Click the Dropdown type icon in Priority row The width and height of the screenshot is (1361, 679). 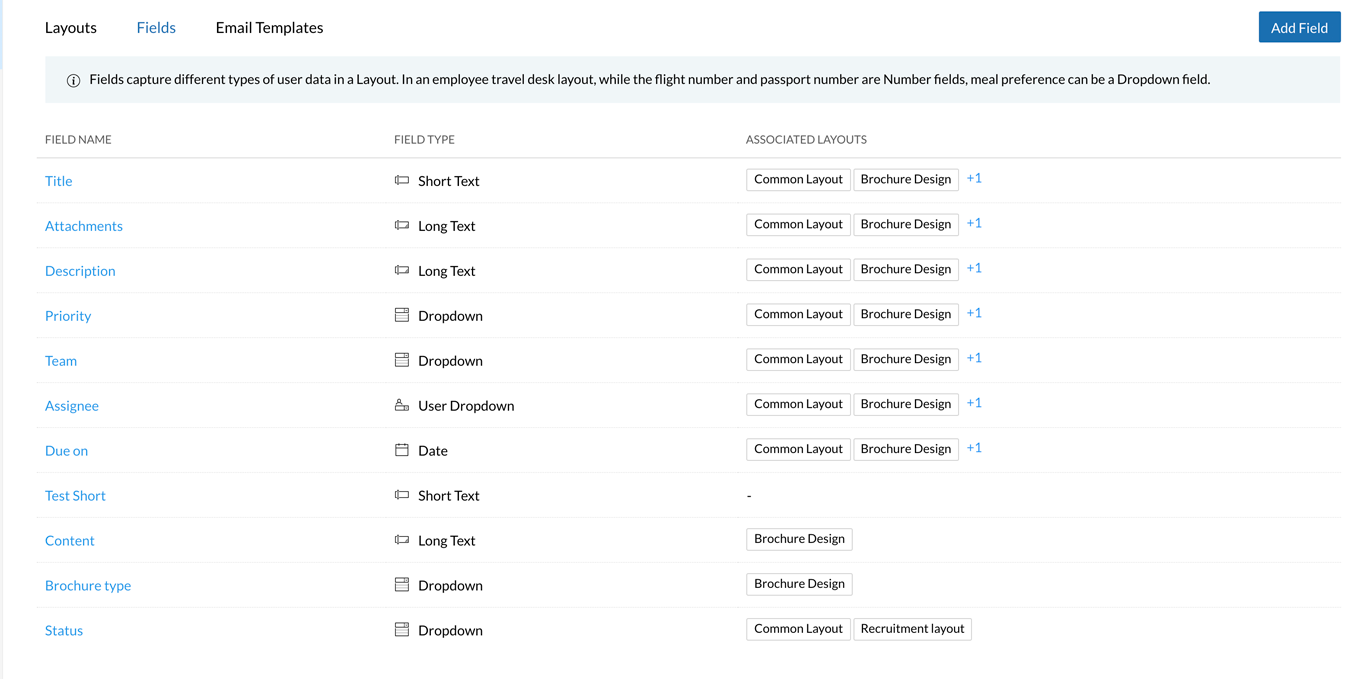(402, 315)
